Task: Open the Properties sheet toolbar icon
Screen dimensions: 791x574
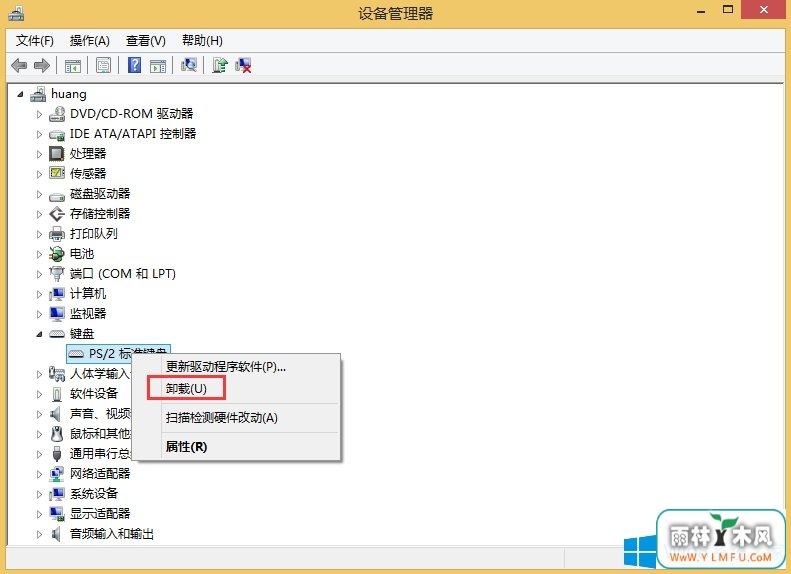Action: point(103,66)
